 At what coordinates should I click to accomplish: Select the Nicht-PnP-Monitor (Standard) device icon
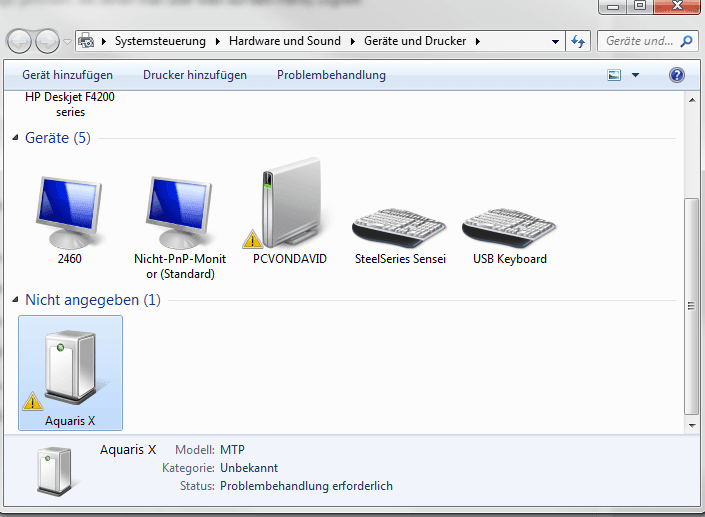coord(179,212)
